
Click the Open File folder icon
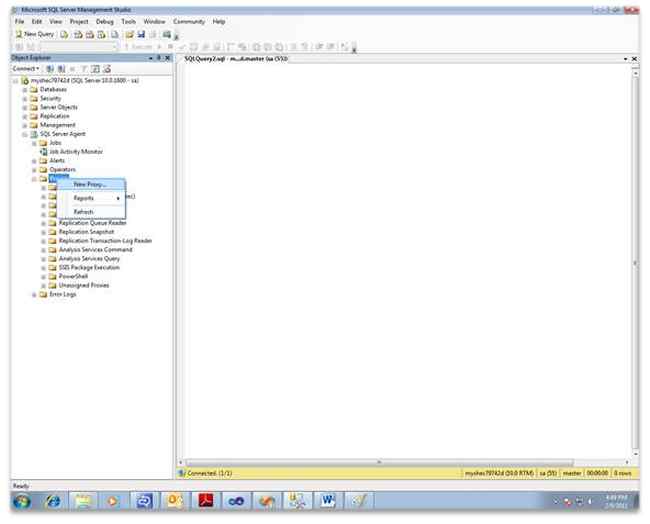click(x=130, y=34)
